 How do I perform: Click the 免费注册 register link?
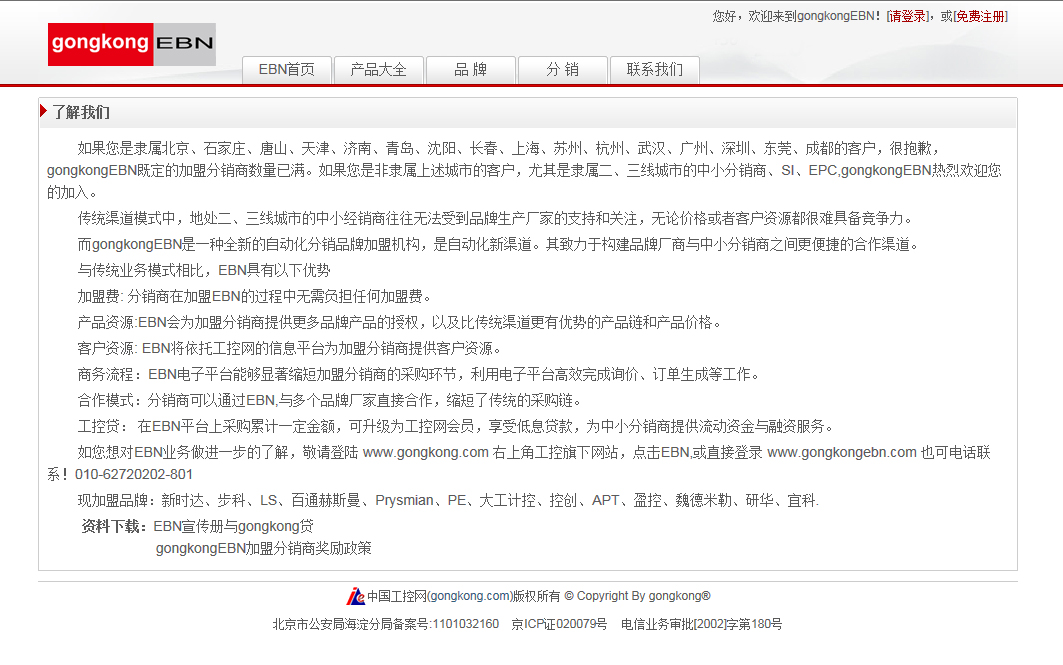pos(980,16)
